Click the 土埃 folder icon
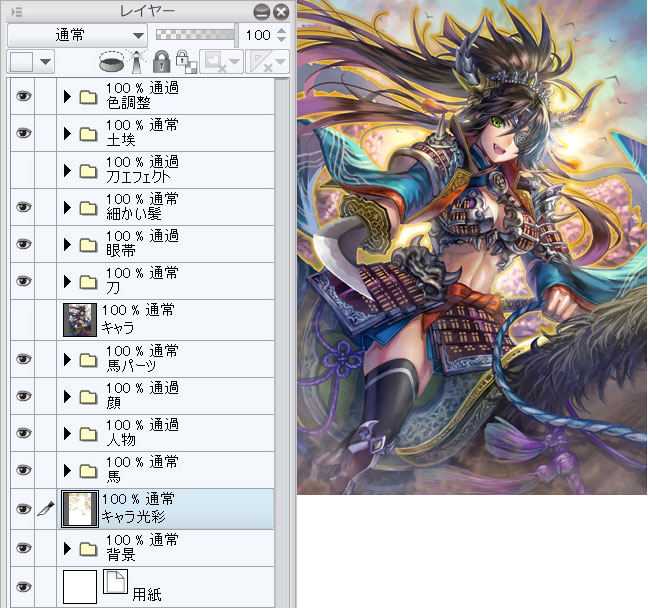This screenshot has height=608, width=648. 88,134
